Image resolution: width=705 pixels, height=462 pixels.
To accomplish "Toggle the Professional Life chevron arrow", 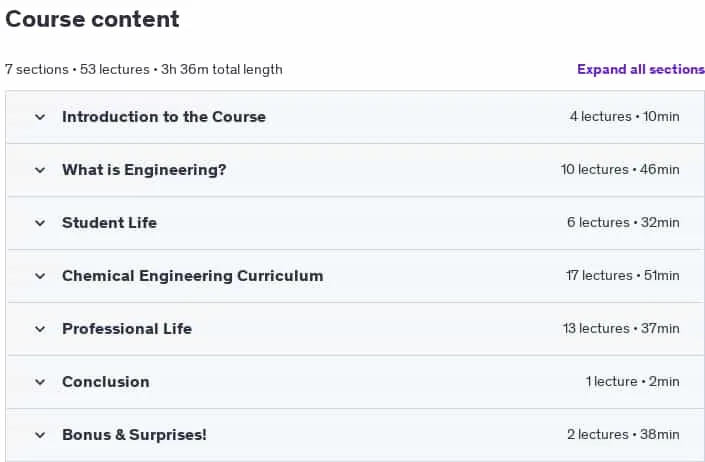I will tap(40, 329).
